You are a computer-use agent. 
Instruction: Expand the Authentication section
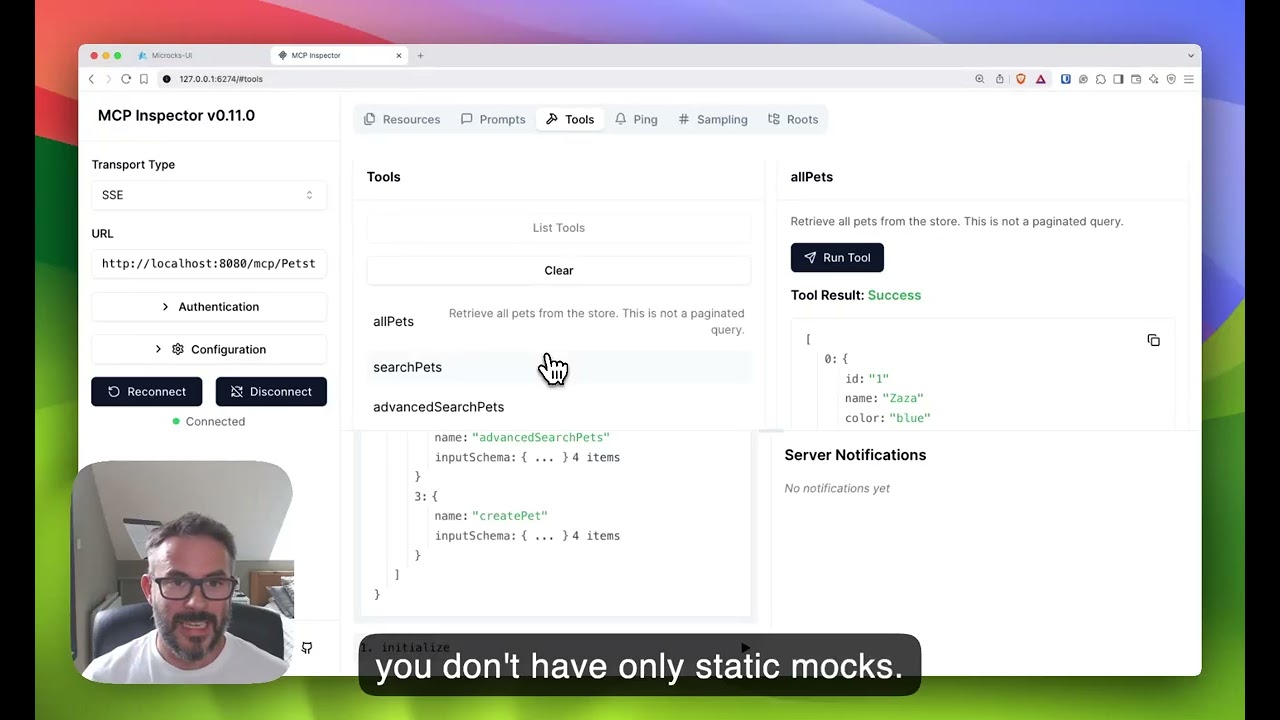click(208, 307)
